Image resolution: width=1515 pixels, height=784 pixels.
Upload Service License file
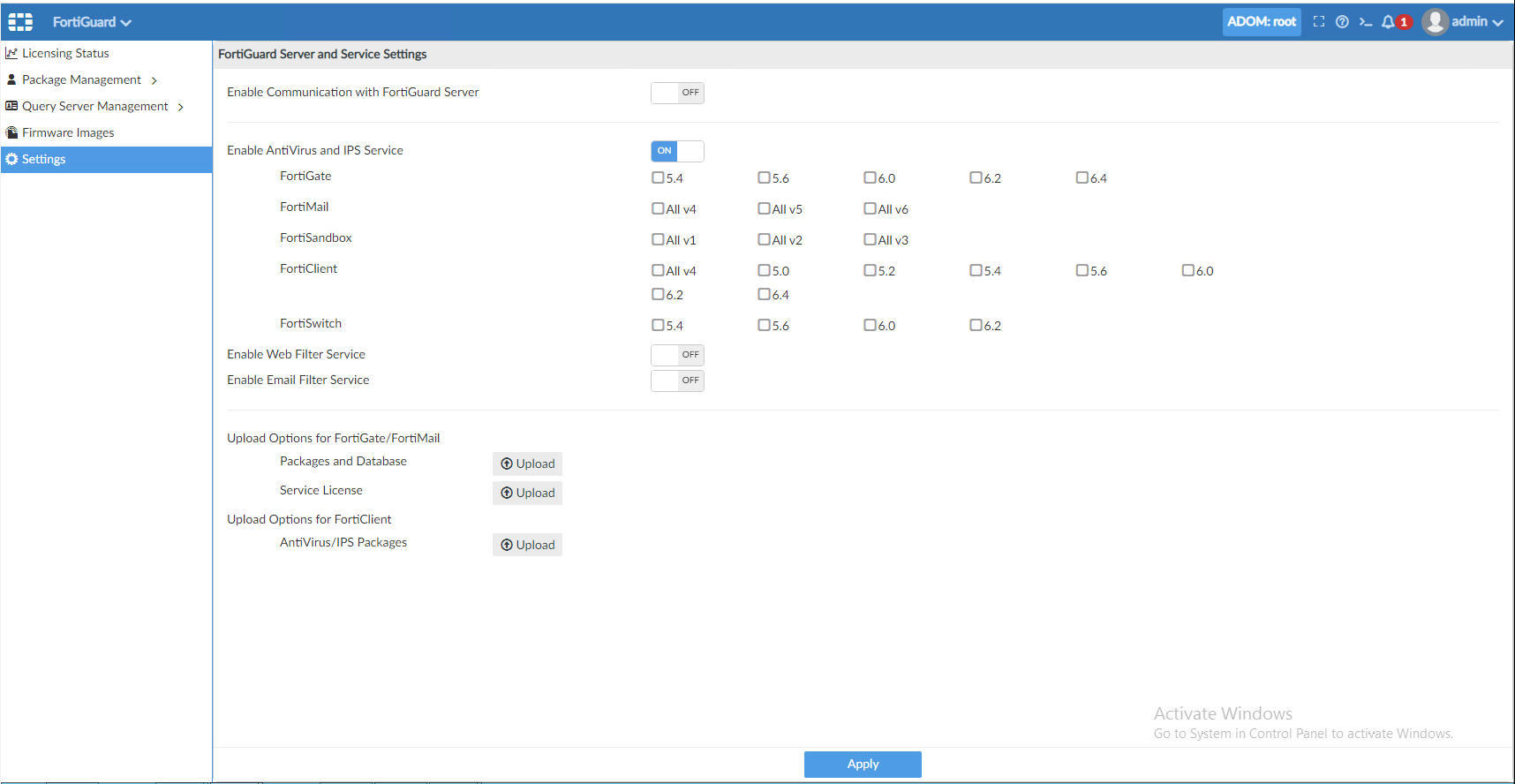527,493
